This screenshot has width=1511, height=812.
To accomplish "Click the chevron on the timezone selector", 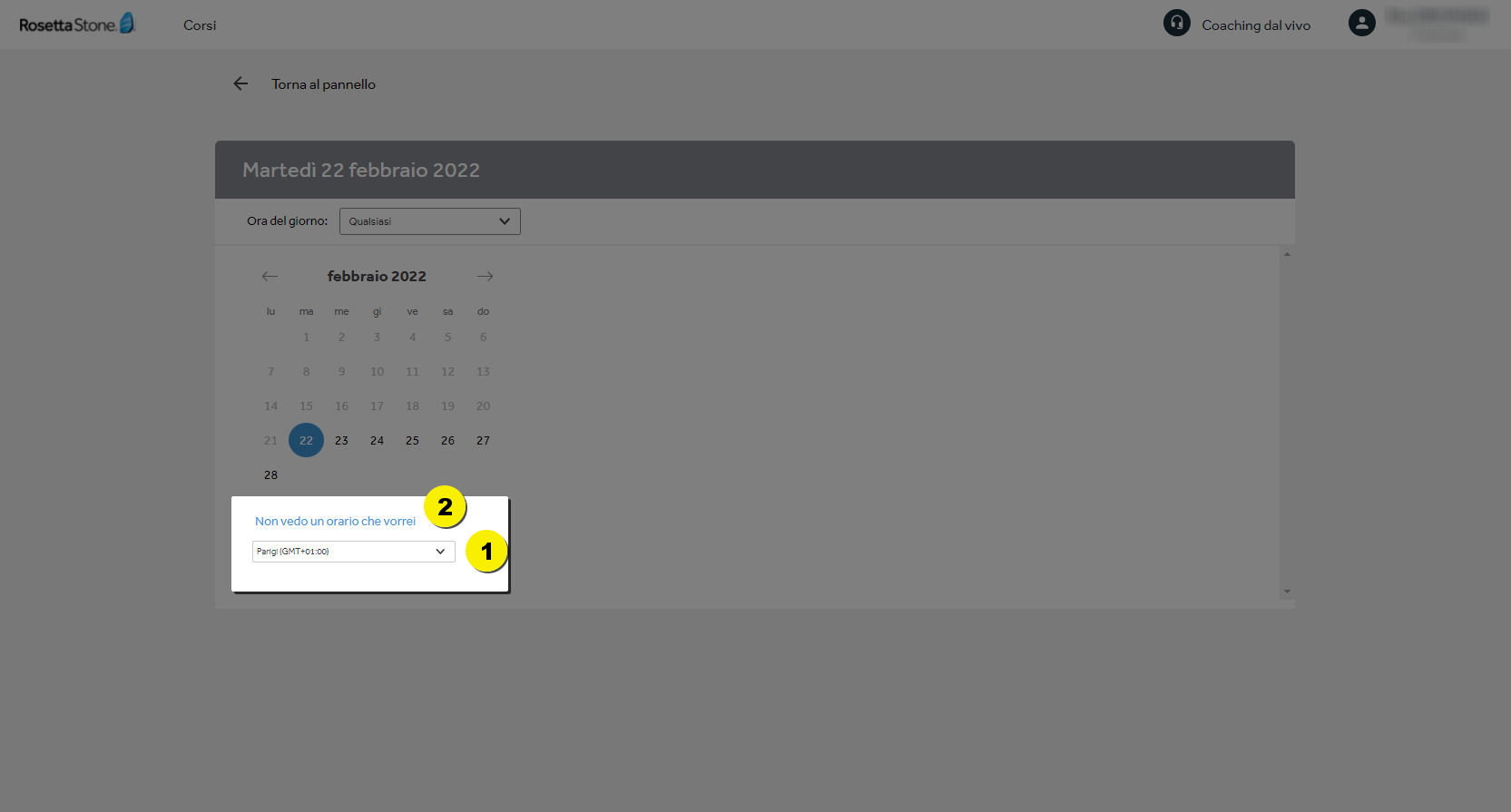I will 440,552.
